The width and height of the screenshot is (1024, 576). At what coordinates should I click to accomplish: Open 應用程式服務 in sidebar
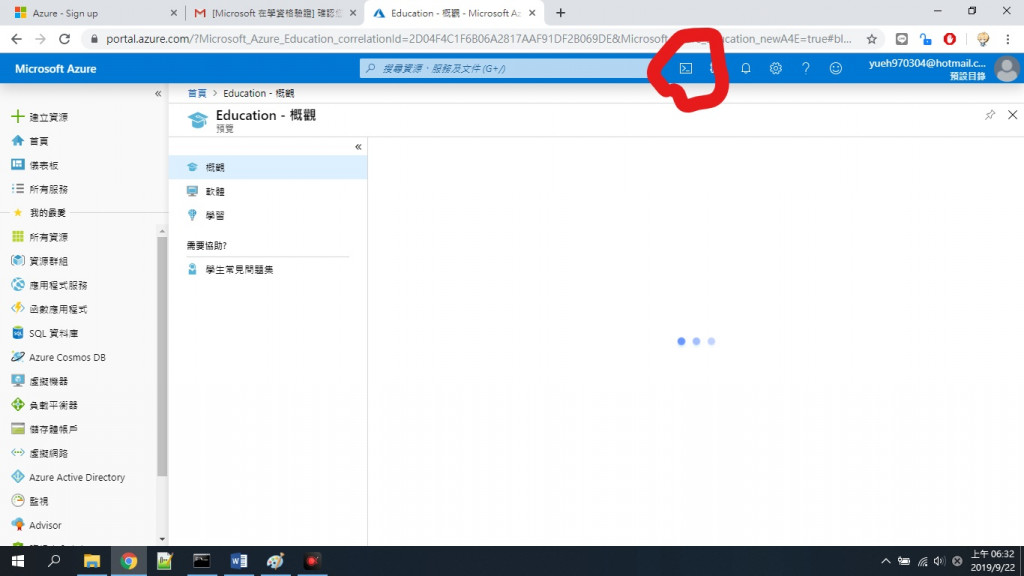(58, 285)
